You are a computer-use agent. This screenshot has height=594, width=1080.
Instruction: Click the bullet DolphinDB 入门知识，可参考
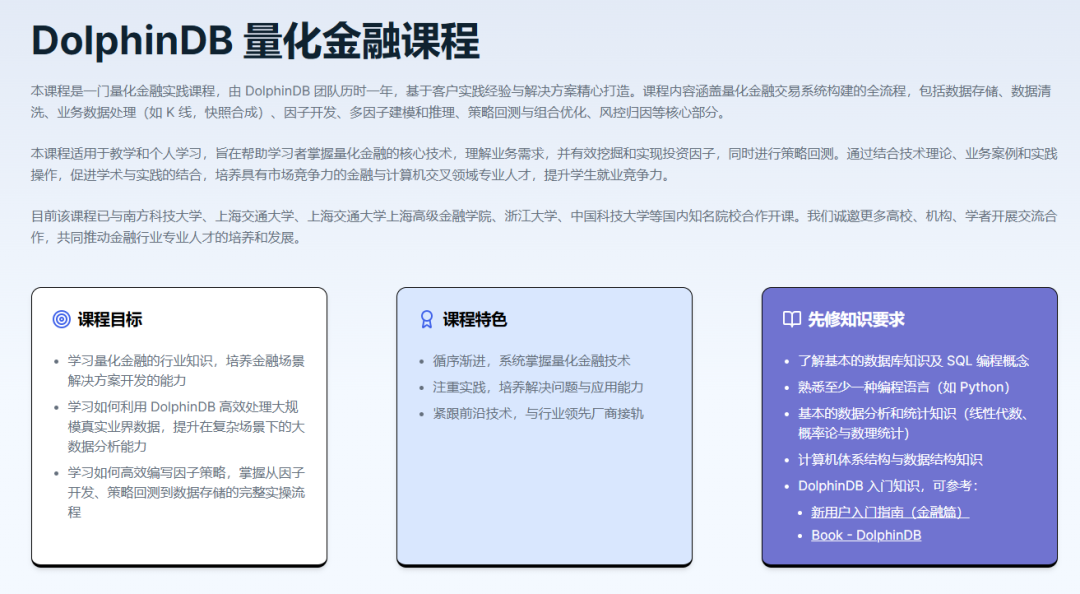tap(888, 486)
